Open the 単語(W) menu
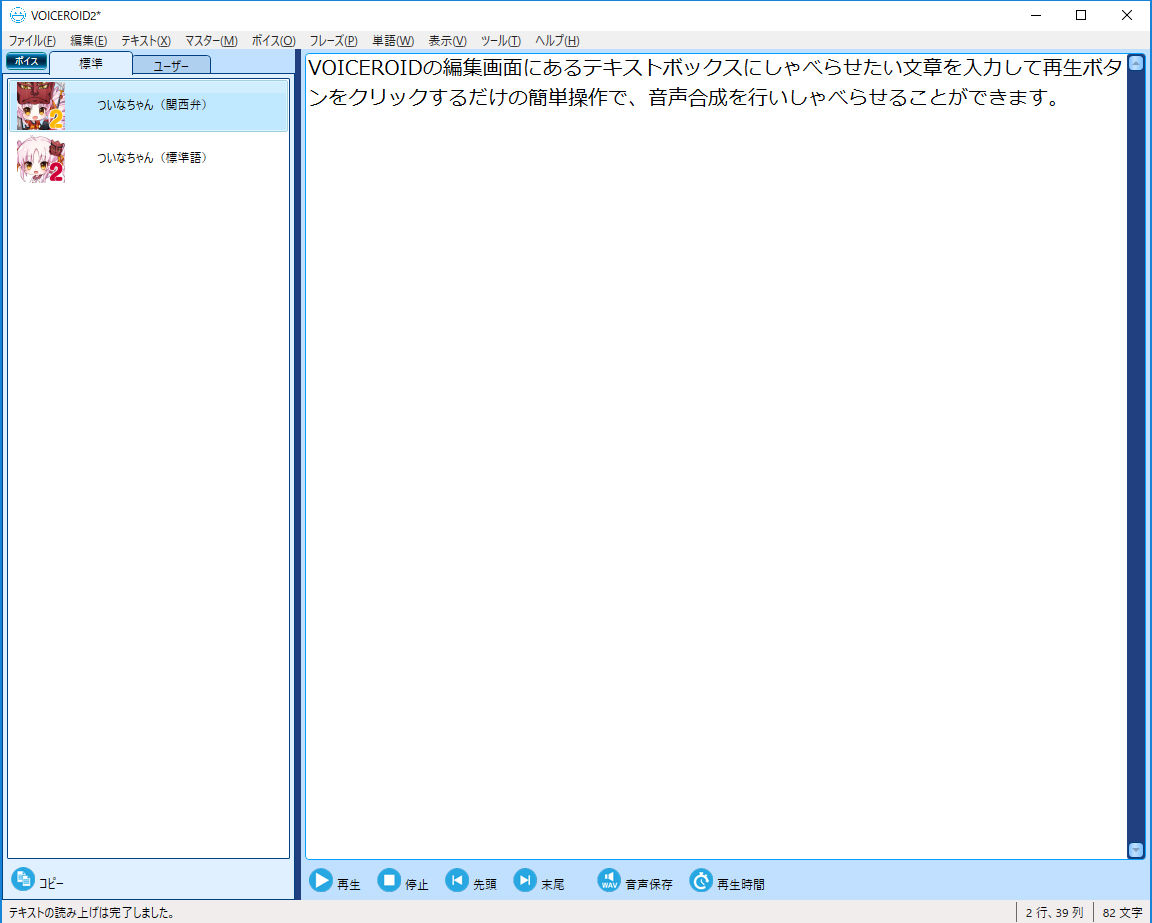 (x=393, y=40)
